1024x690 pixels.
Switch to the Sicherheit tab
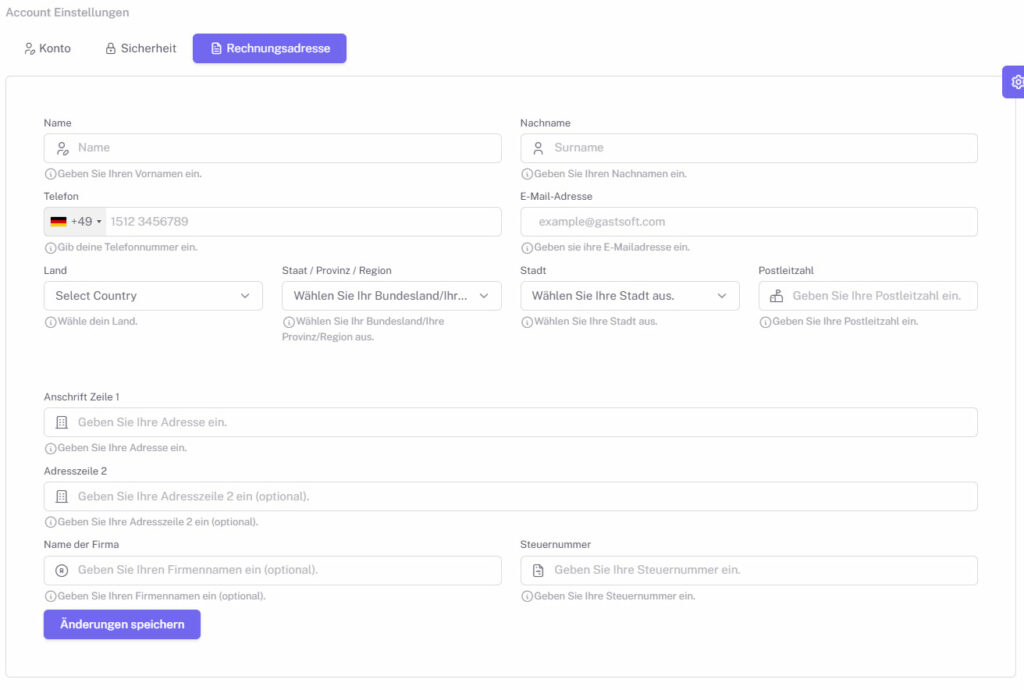(140, 48)
